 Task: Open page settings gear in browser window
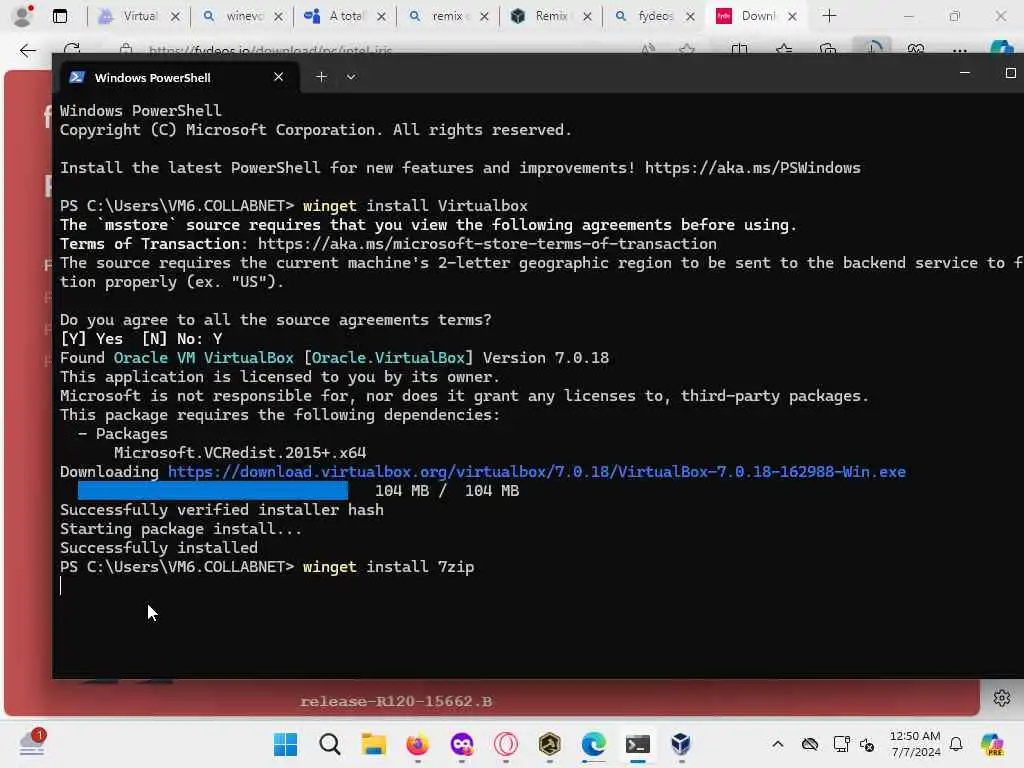1002,697
